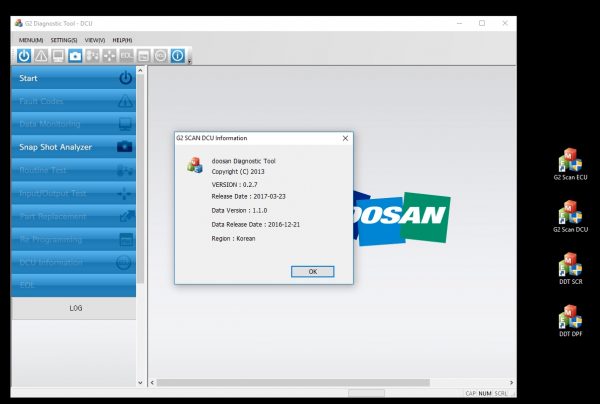600x404 pixels.
Task: Open the VIEW(V) menu
Action: [95, 40]
